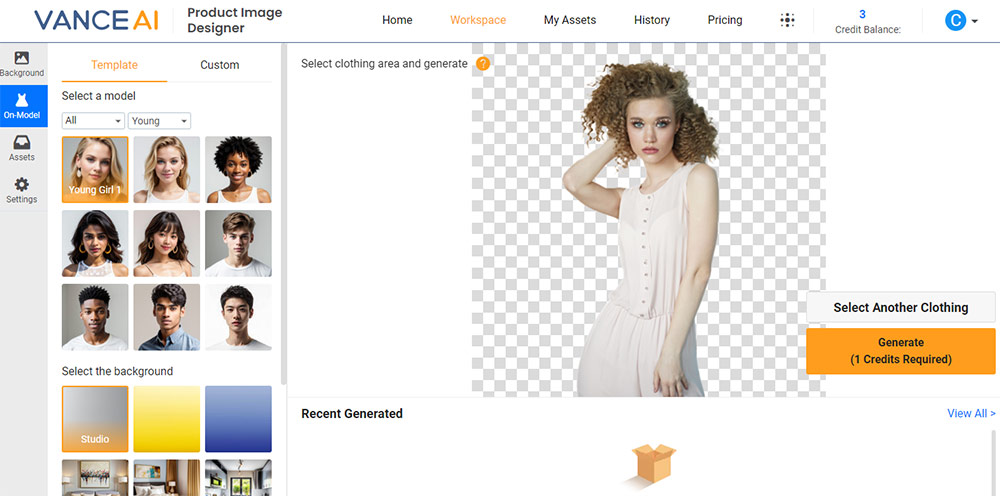Click the 'Credit Balance:' label
This screenshot has height=496, width=1000.
pos(867,30)
